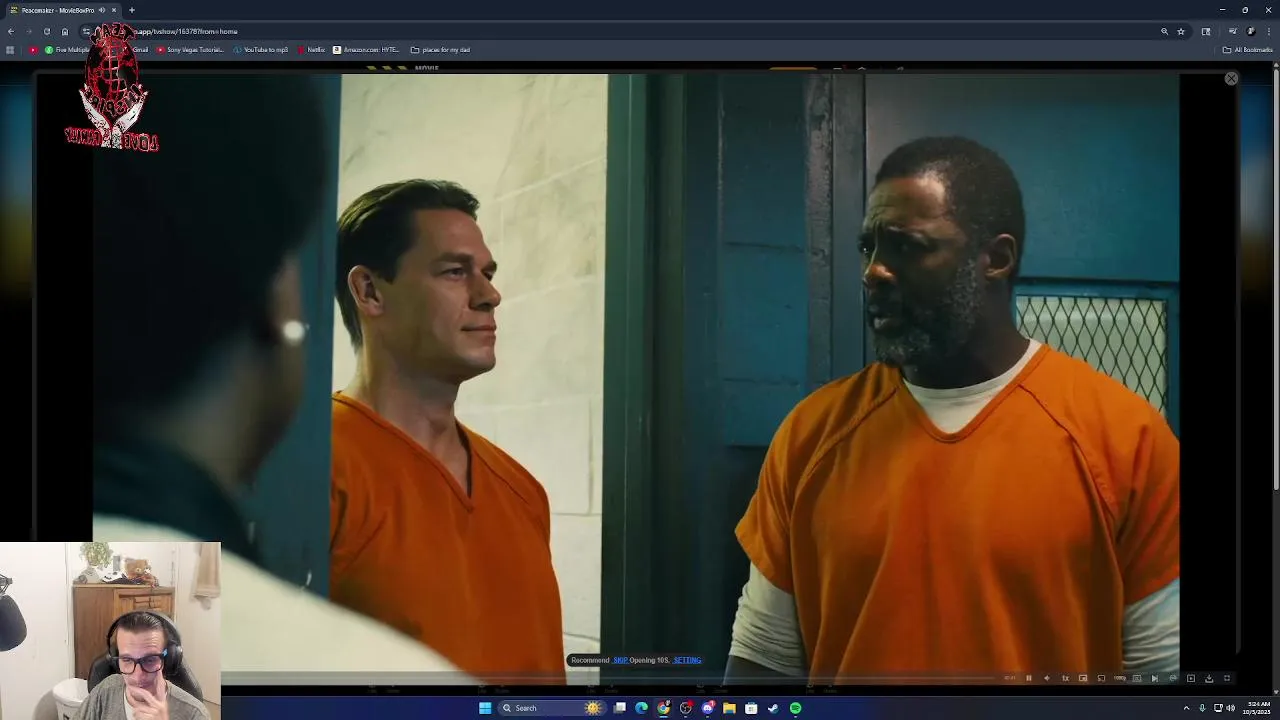1280x720 pixels.
Task: Open OBS Studio from taskbar
Action: [x=686, y=708]
